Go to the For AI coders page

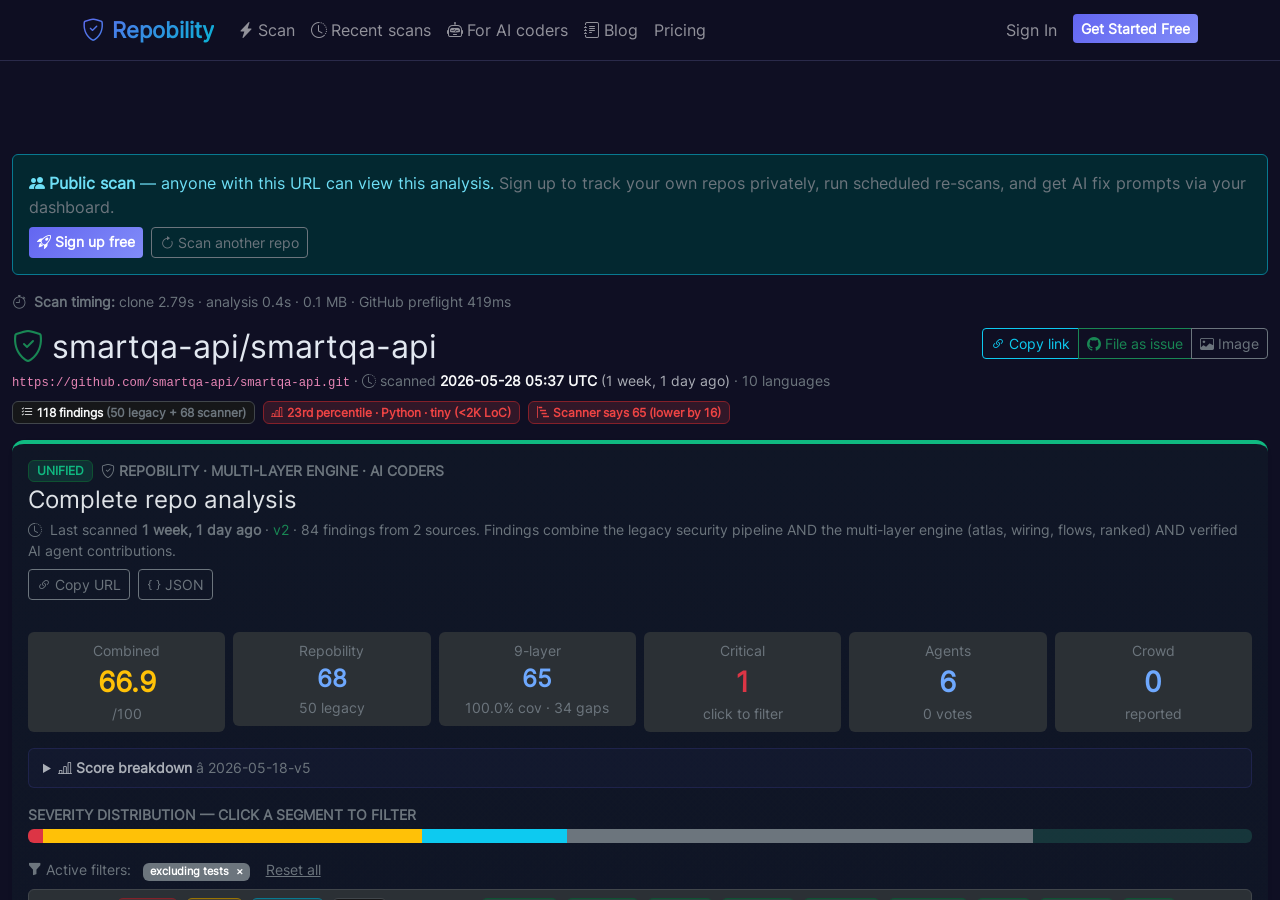click(x=507, y=30)
